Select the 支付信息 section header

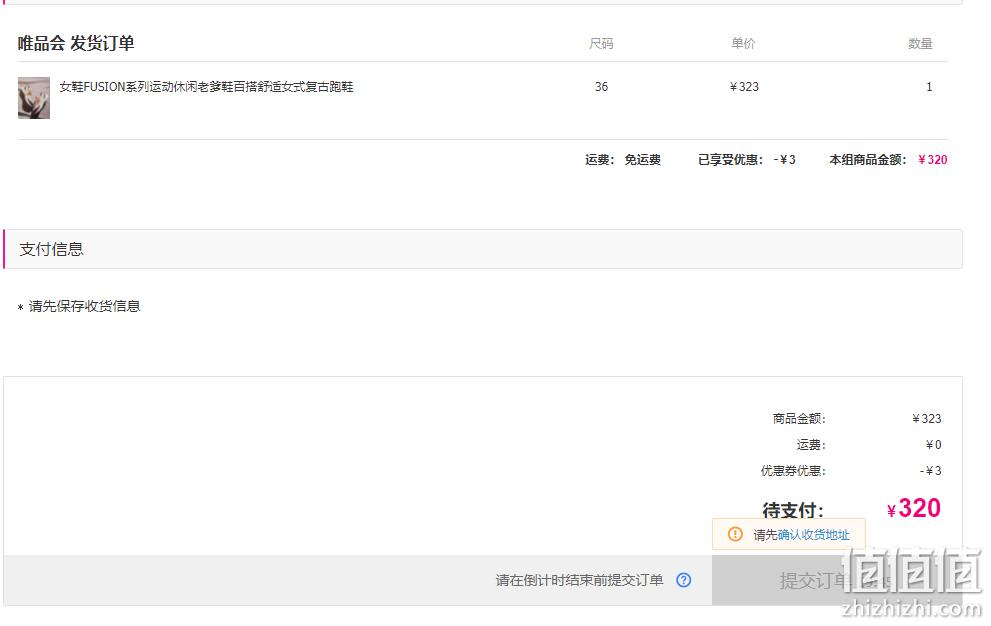(x=483, y=249)
